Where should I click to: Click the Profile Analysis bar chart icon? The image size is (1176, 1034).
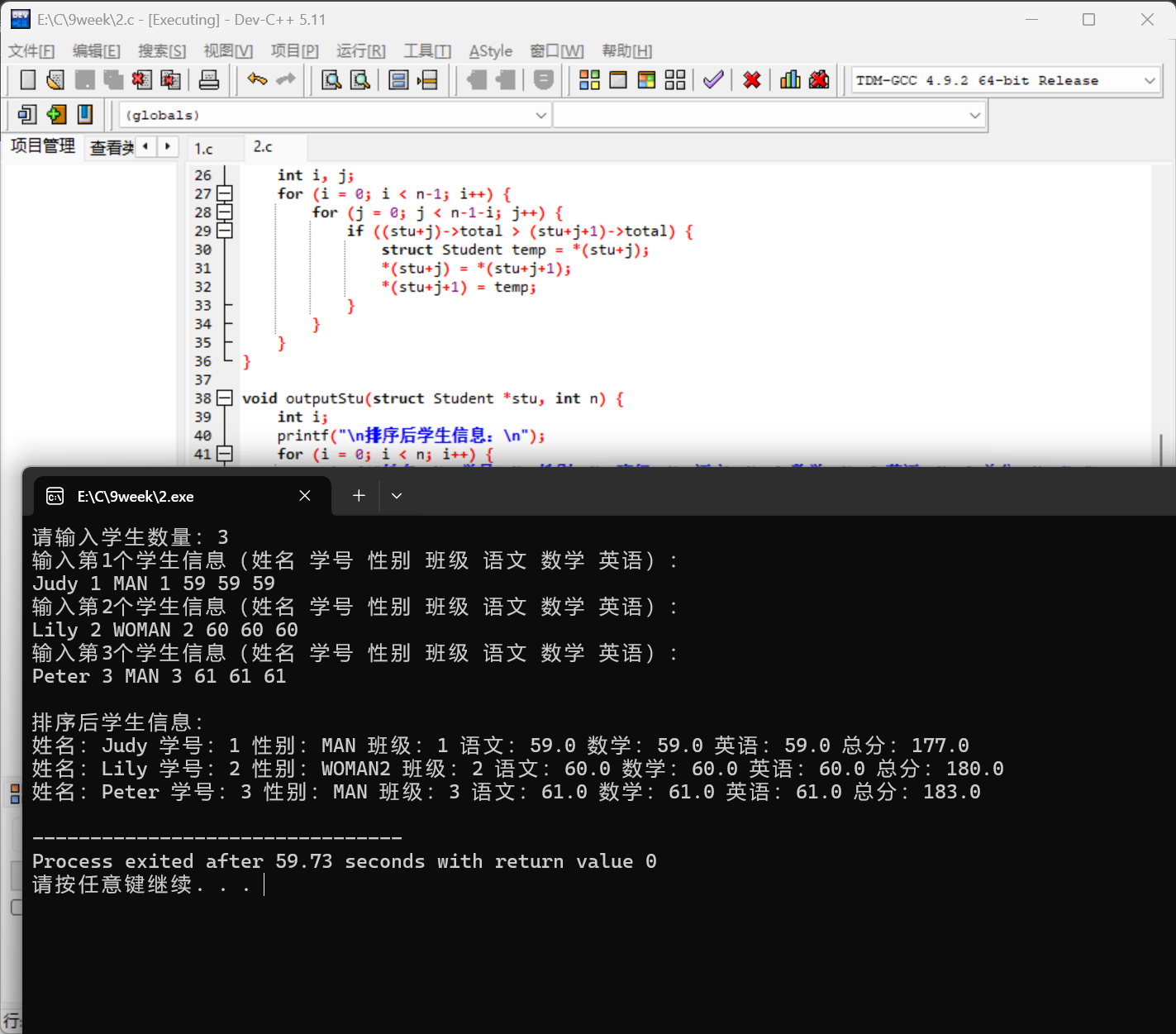[x=790, y=80]
